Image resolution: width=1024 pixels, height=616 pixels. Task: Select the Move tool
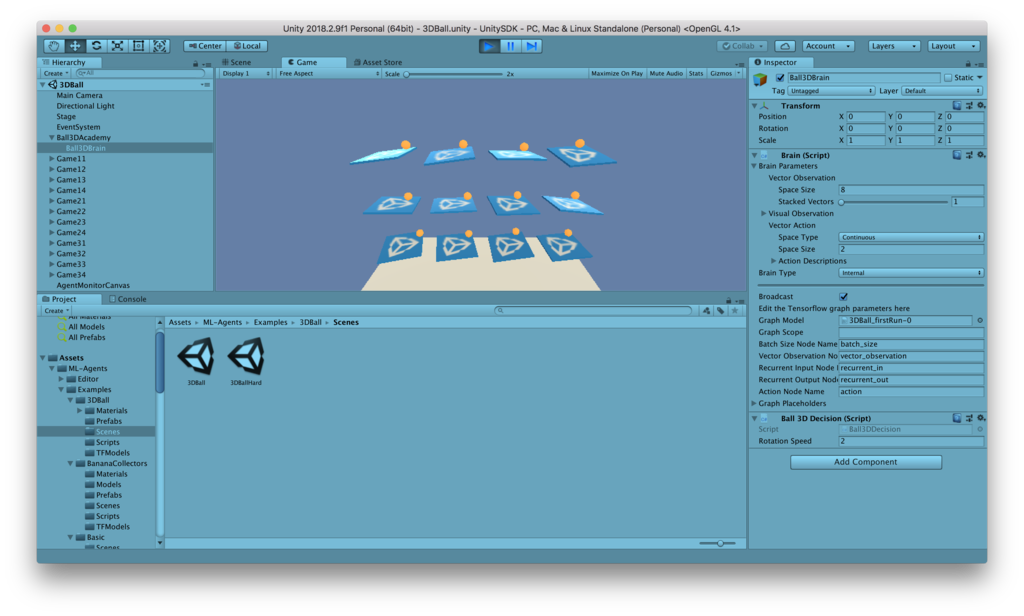coord(75,46)
